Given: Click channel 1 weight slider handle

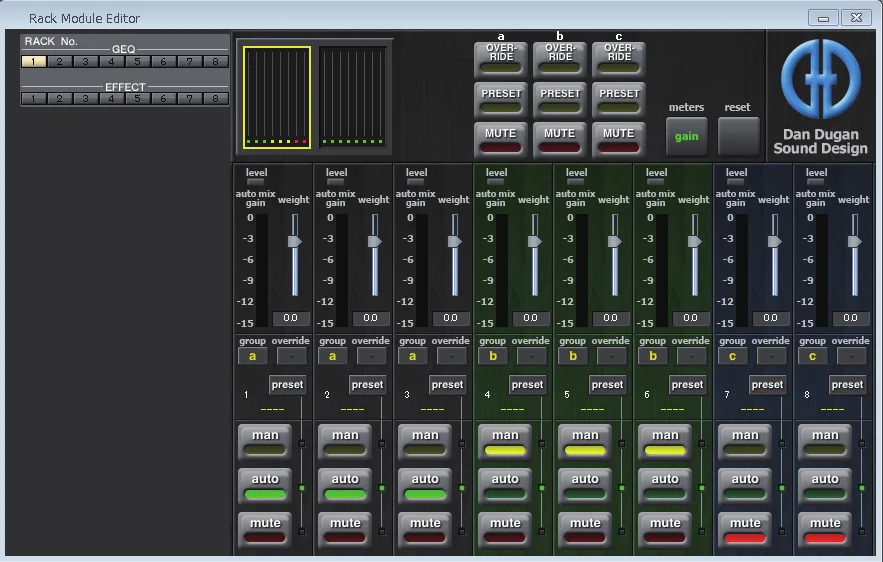Looking at the screenshot, I should point(295,242).
